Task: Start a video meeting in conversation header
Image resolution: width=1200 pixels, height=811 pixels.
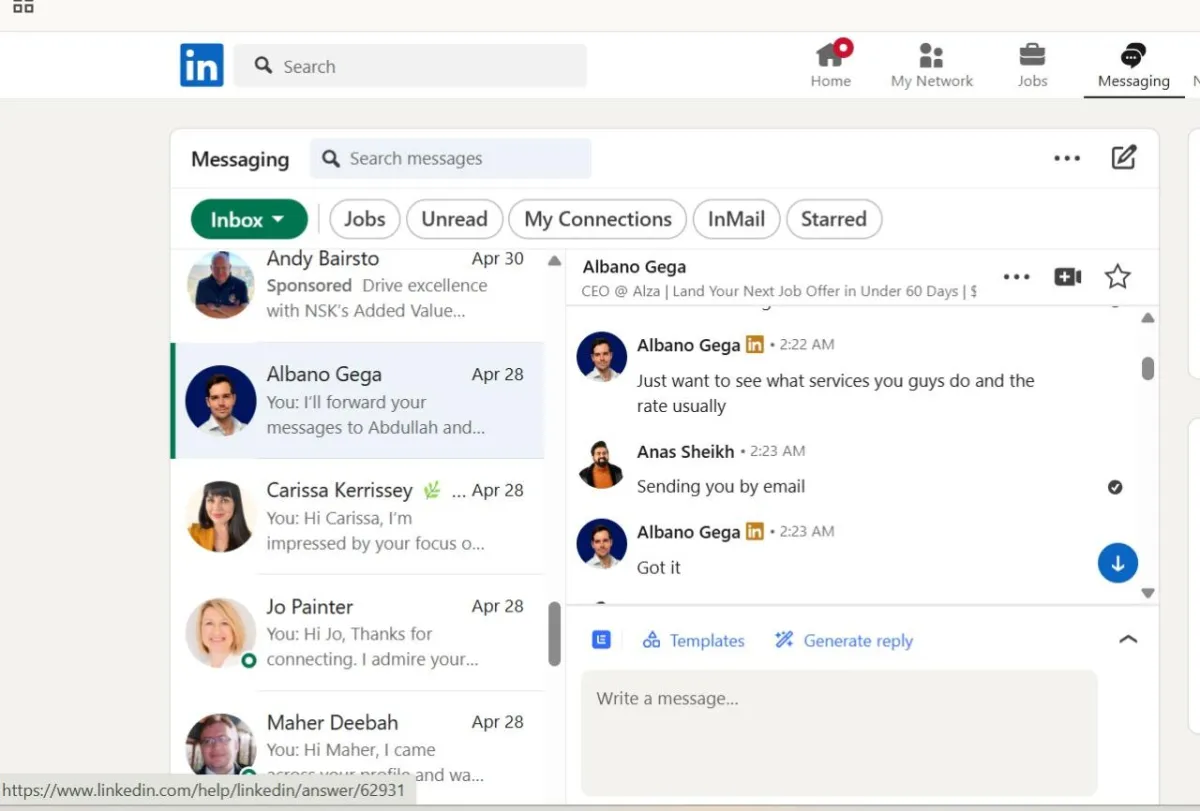Action: pos(1068,277)
